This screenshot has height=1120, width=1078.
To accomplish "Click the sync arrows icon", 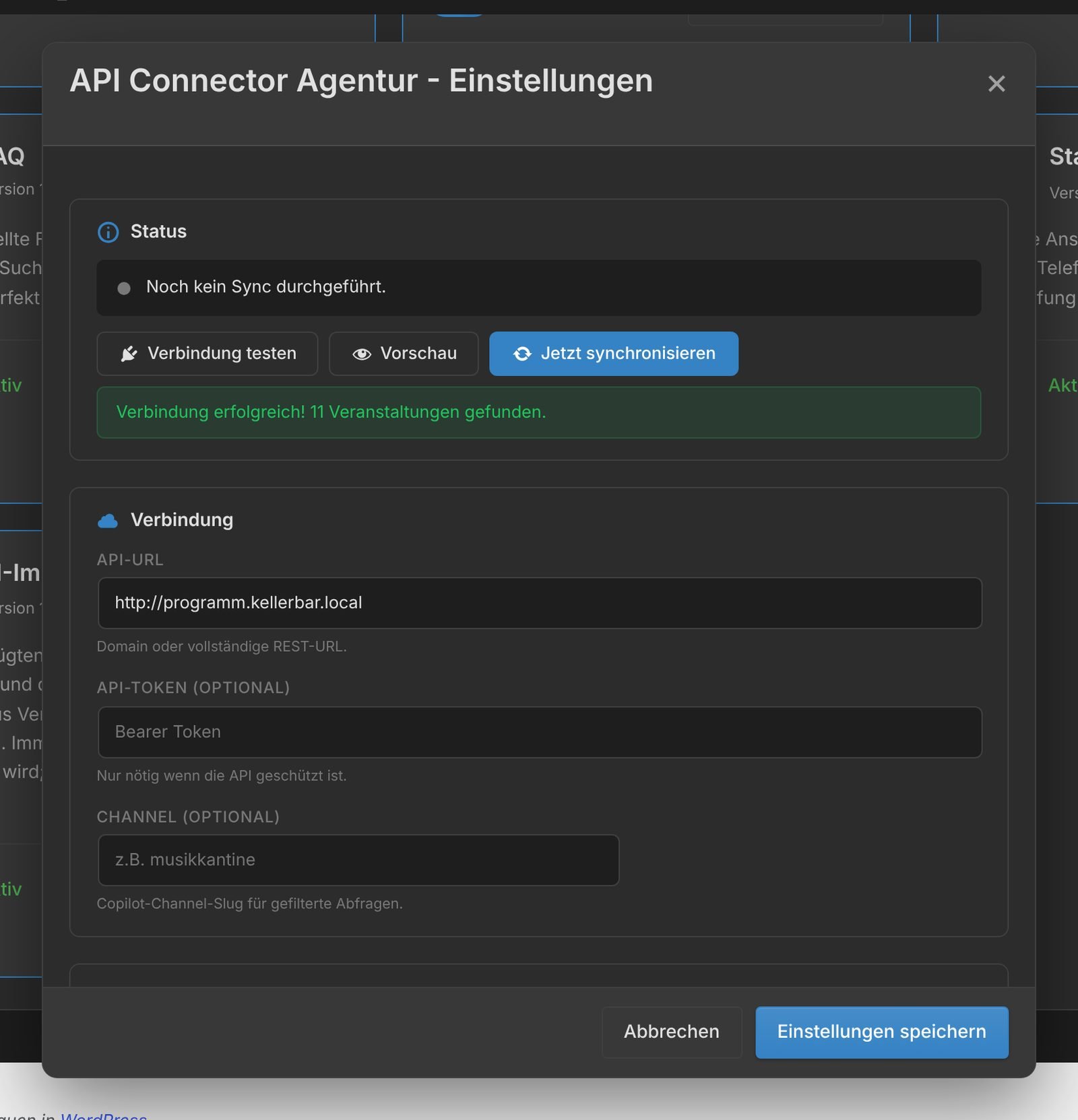I will click(522, 354).
